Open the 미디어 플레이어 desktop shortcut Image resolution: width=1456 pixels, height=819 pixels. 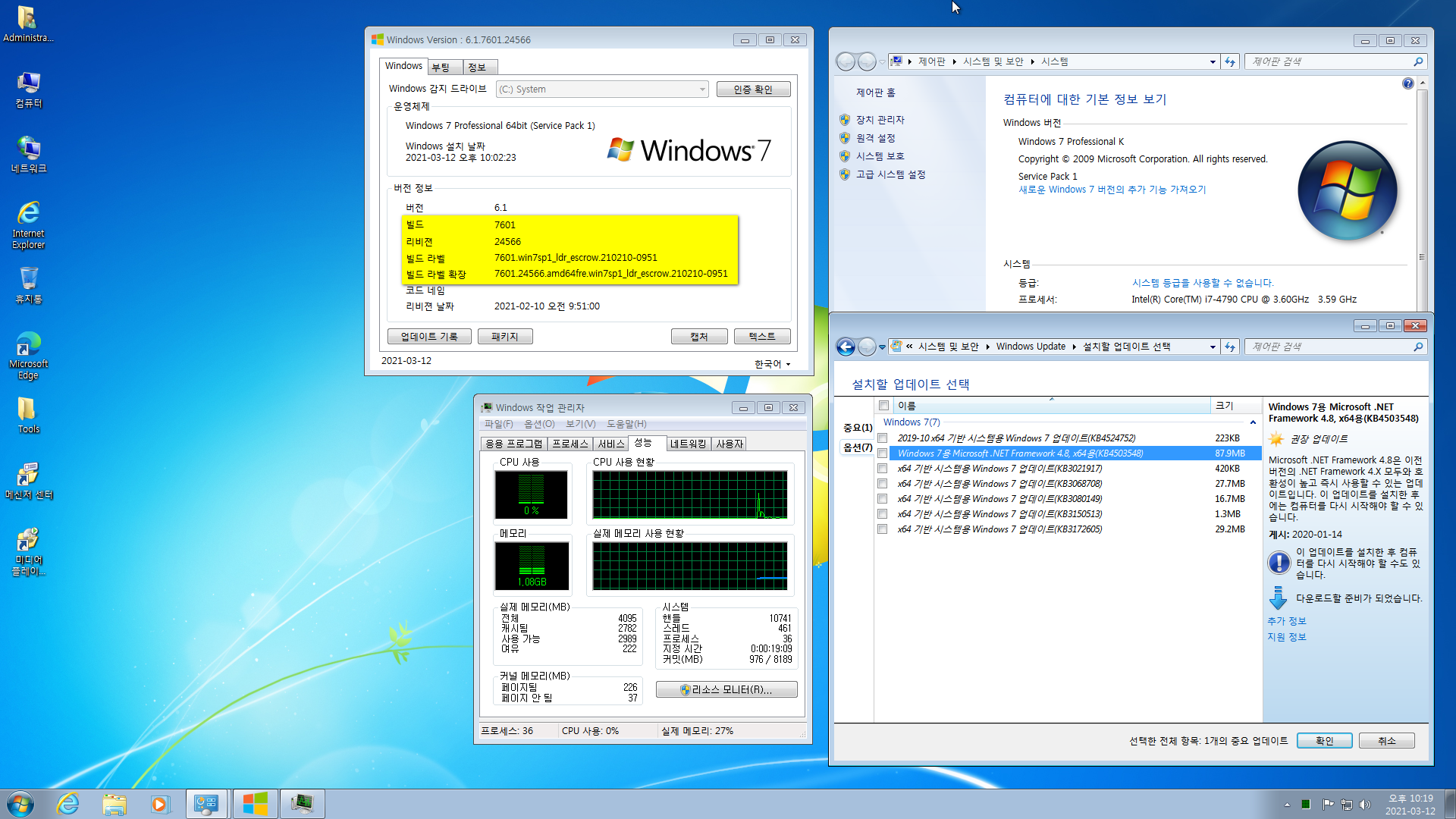tap(28, 552)
